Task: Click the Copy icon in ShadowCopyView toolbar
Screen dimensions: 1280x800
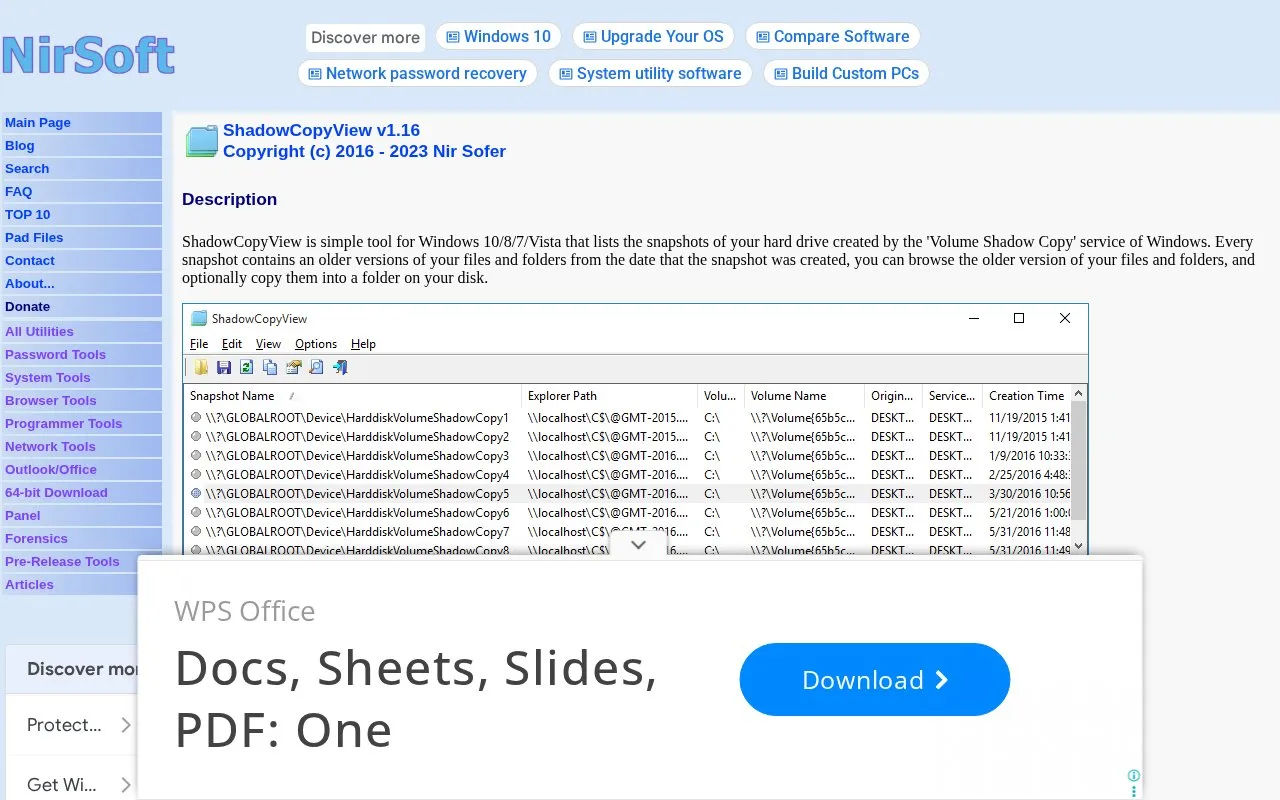Action: click(x=270, y=368)
